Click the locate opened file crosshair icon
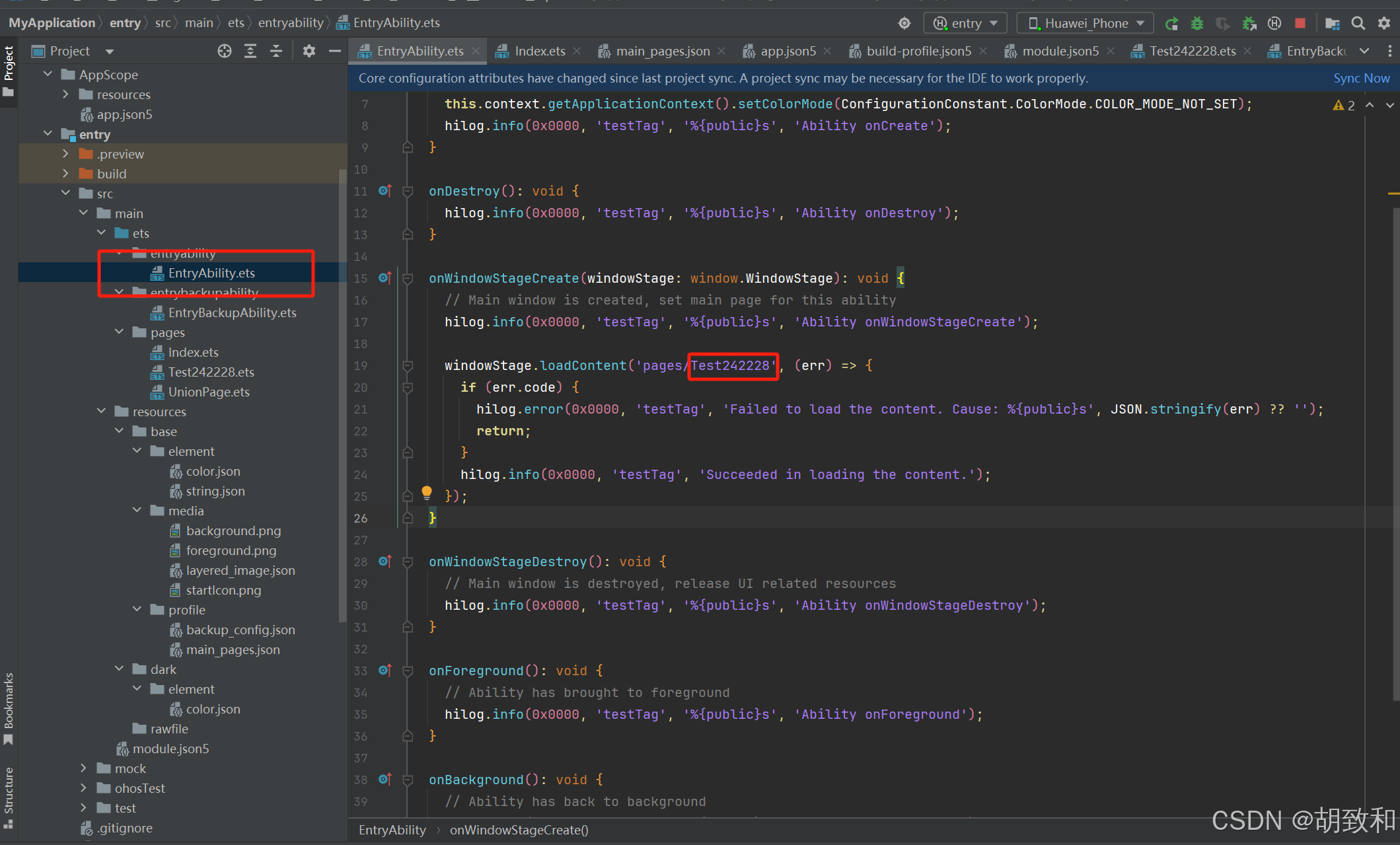Image resolution: width=1400 pixels, height=845 pixels. (225, 51)
